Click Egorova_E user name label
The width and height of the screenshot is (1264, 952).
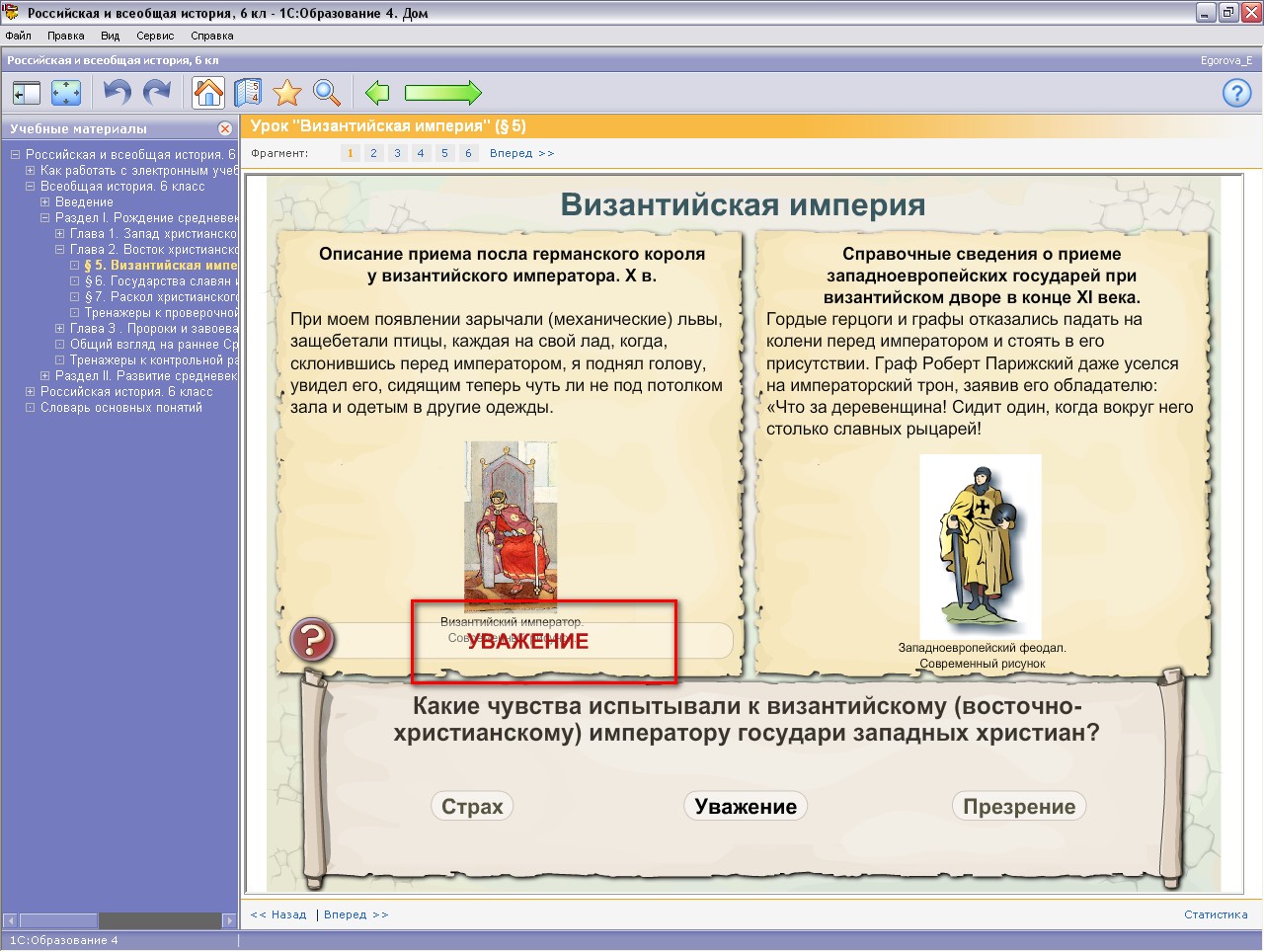point(1225,60)
